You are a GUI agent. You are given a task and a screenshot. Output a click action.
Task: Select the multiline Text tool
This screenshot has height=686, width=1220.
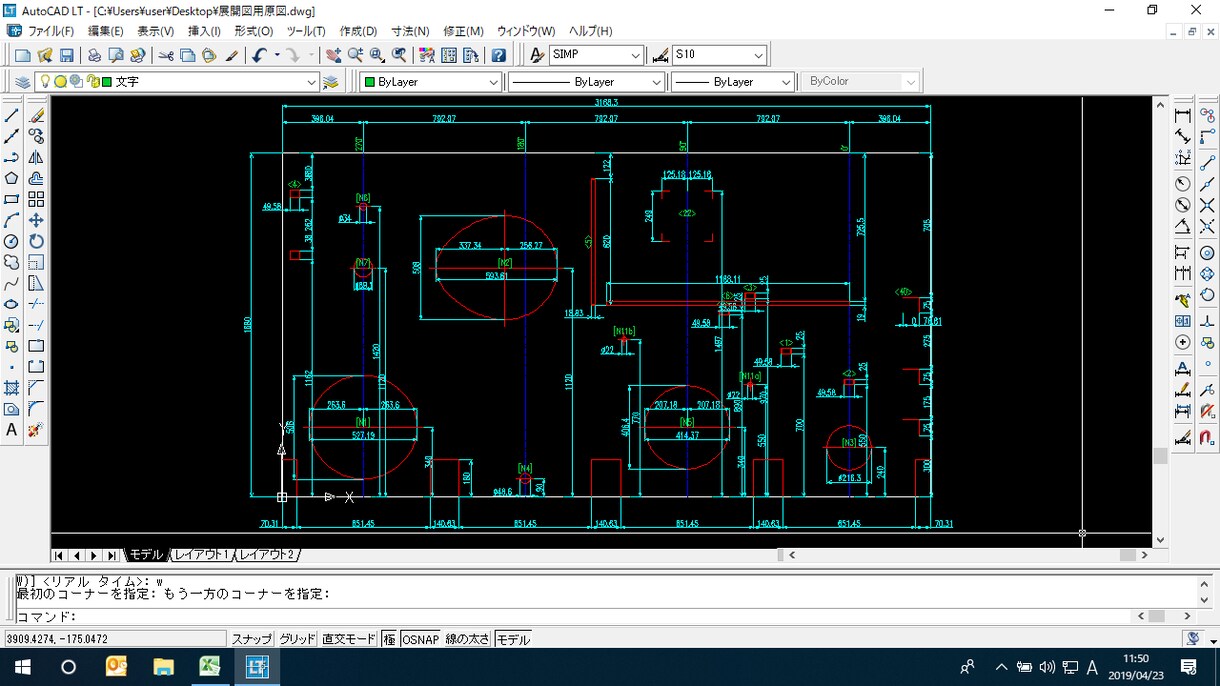coord(12,430)
